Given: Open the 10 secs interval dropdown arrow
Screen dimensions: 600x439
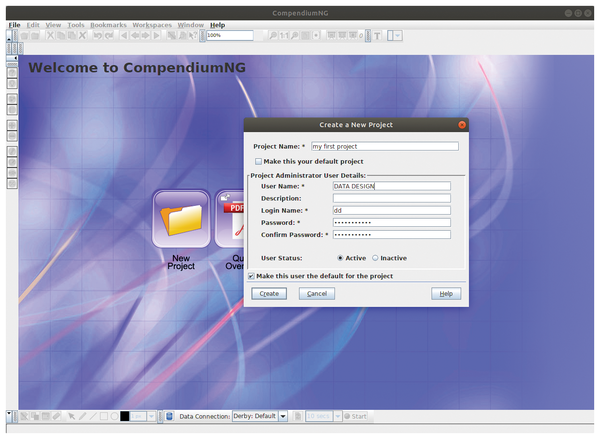Looking at the screenshot, I should pyautogui.click(x=338, y=416).
